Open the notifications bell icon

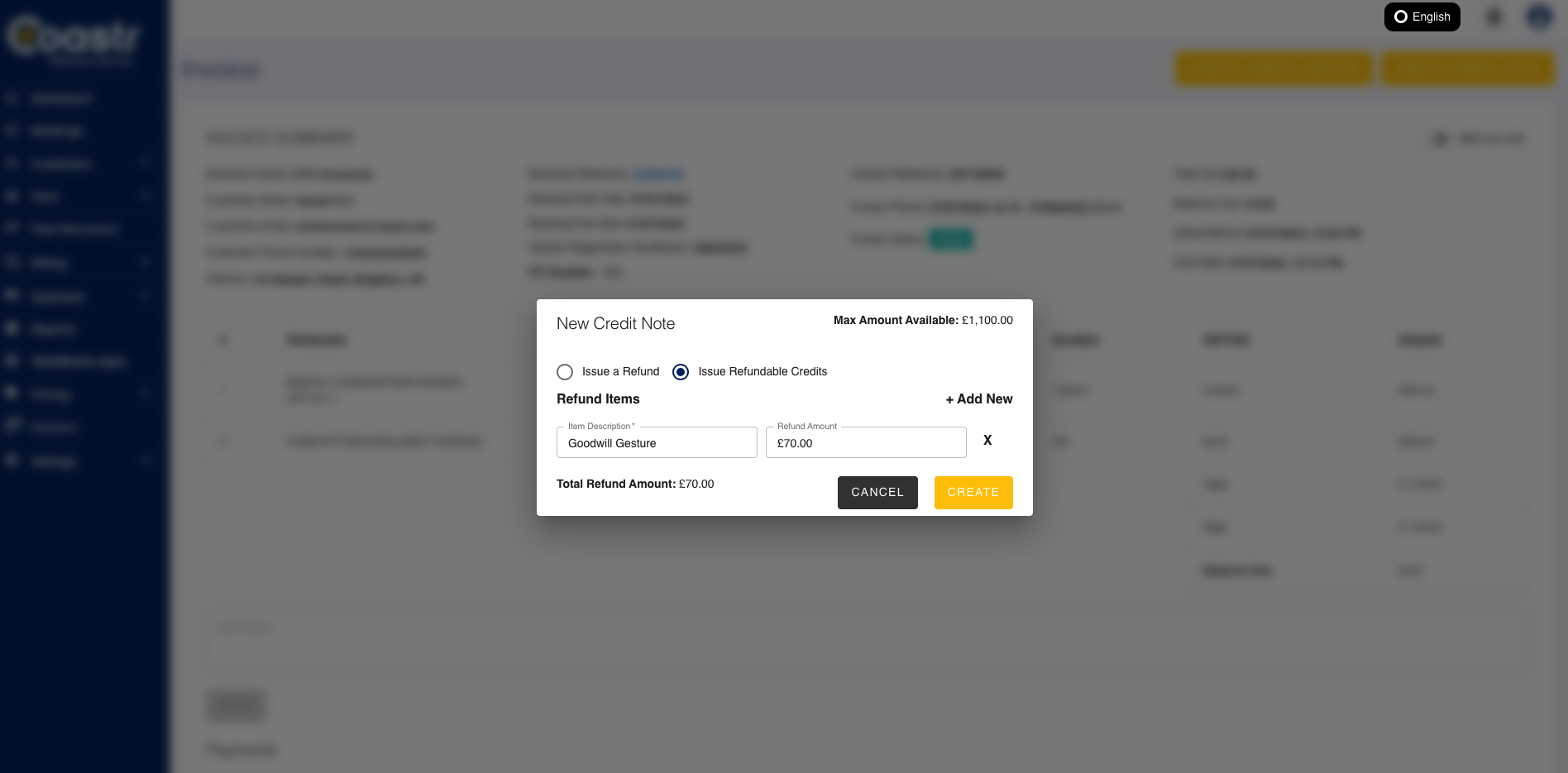pyautogui.click(x=1494, y=17)
